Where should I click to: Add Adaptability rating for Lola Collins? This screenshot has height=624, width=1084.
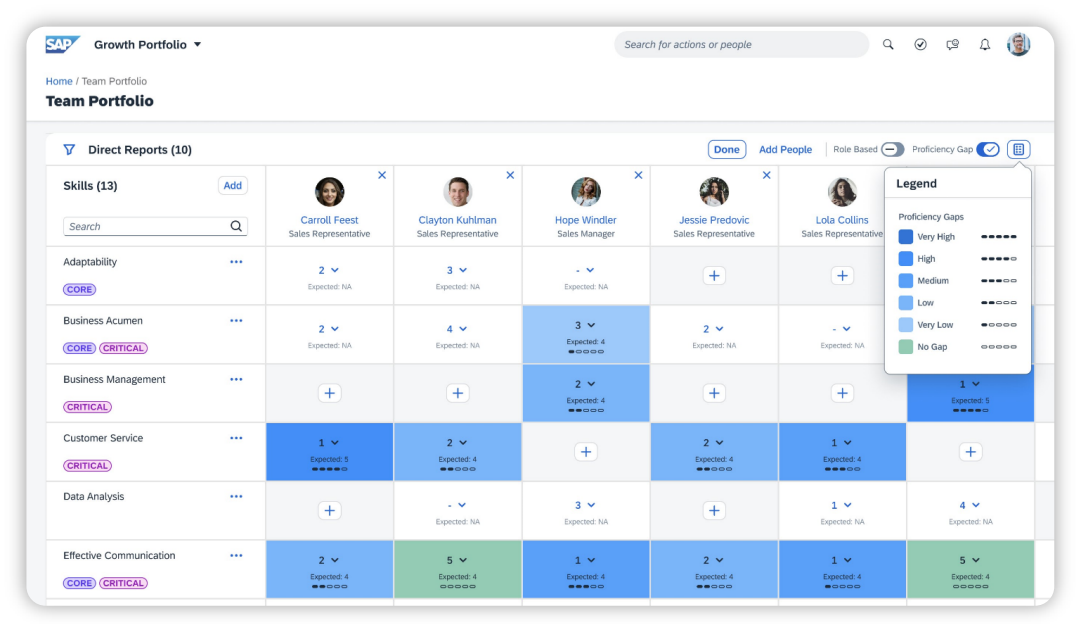(x=842, y=276)
